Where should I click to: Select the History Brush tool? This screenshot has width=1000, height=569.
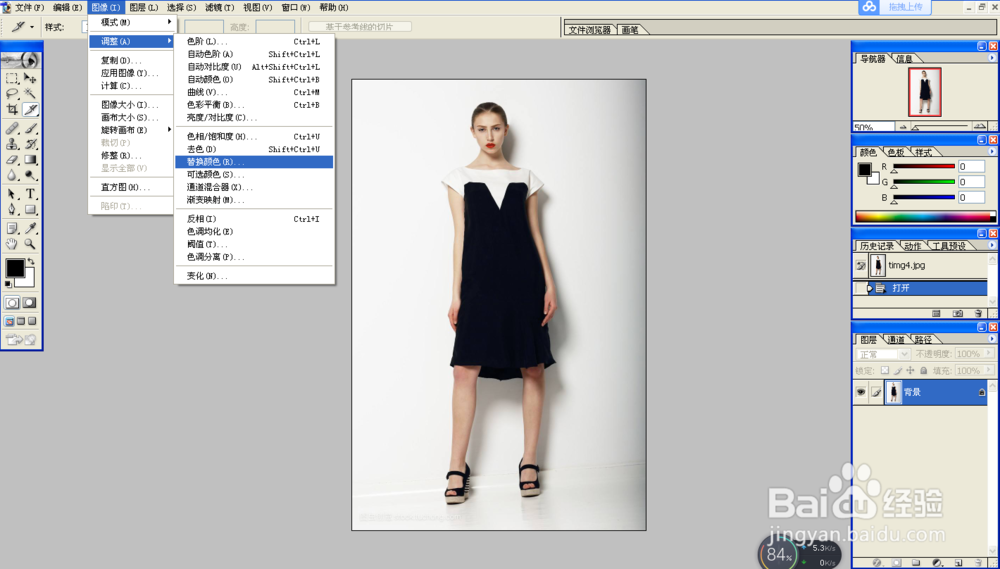pyautogui.click(x=30, y=144)
